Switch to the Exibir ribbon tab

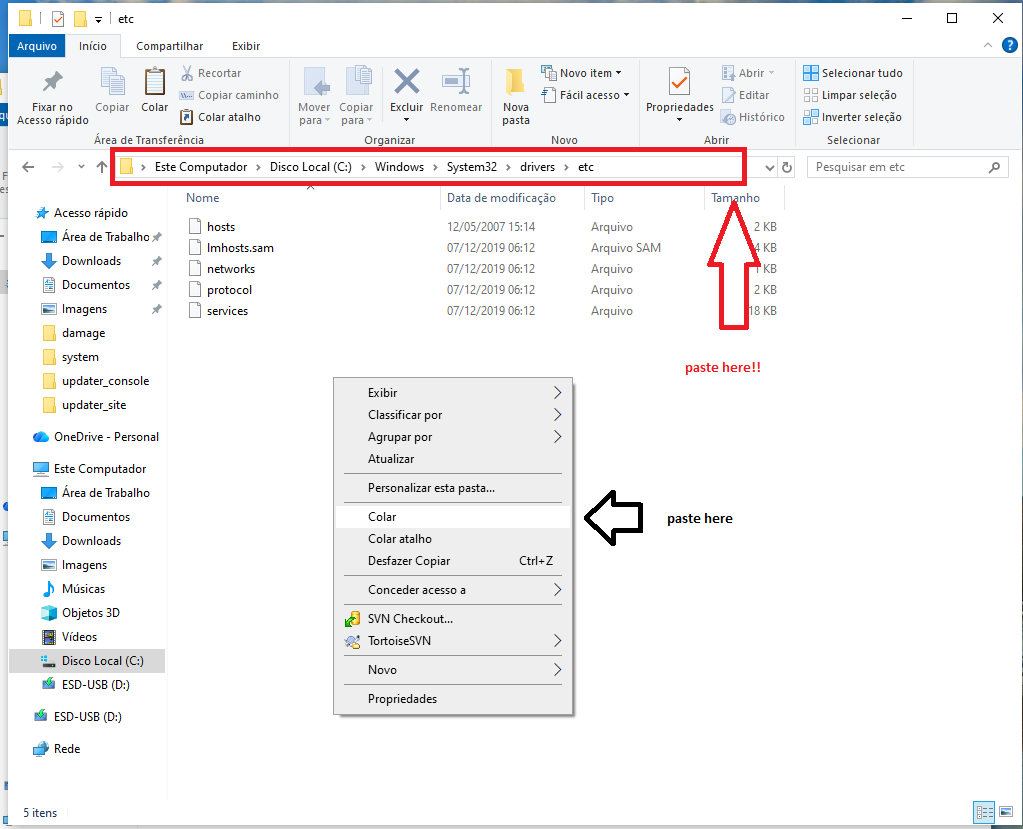coord(246,46)
